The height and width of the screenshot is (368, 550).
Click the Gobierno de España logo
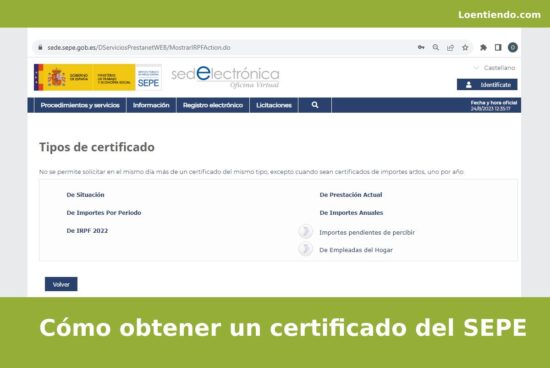point(85,77)
